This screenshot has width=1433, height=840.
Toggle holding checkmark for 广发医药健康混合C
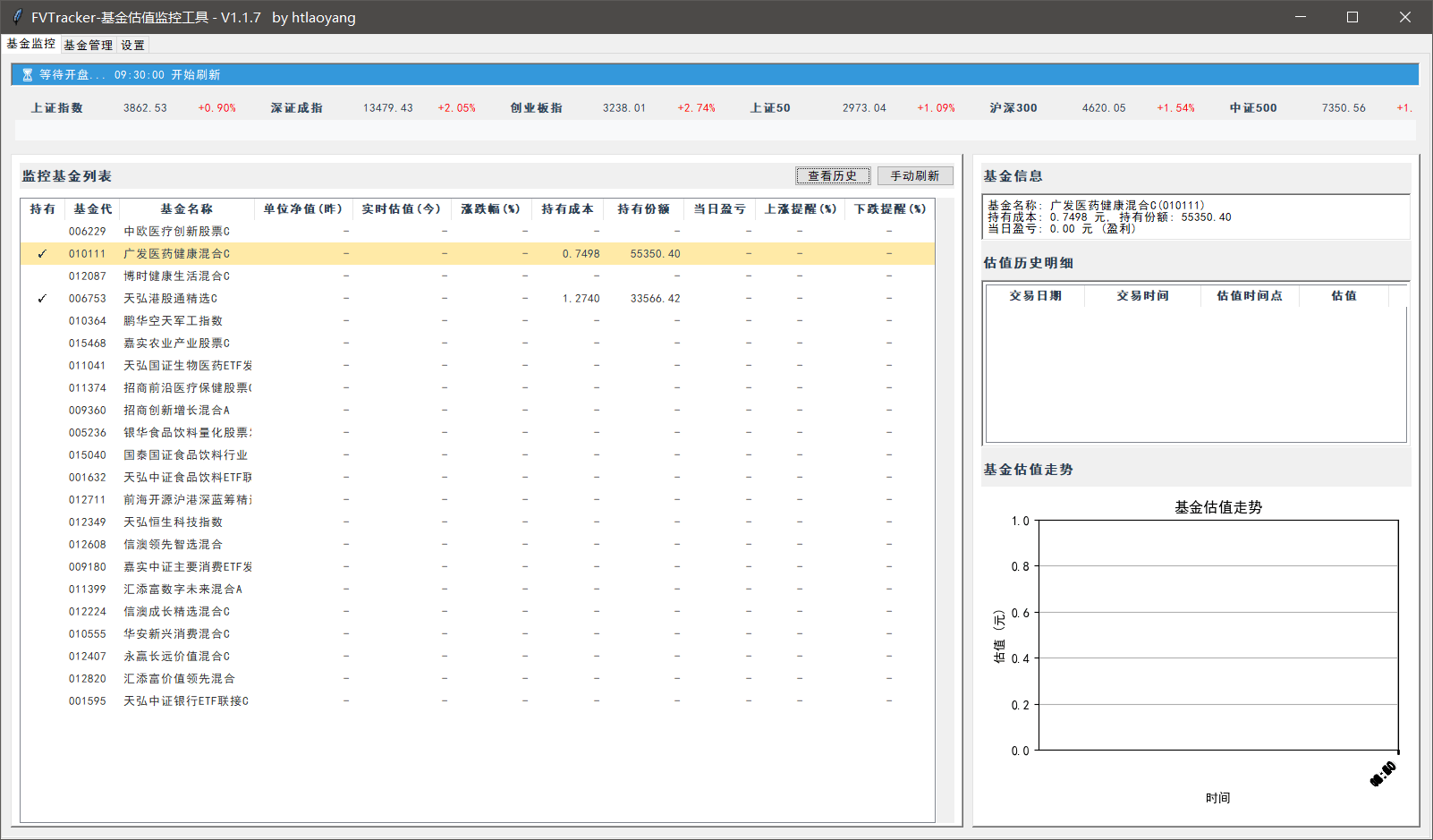coord(42,254)
